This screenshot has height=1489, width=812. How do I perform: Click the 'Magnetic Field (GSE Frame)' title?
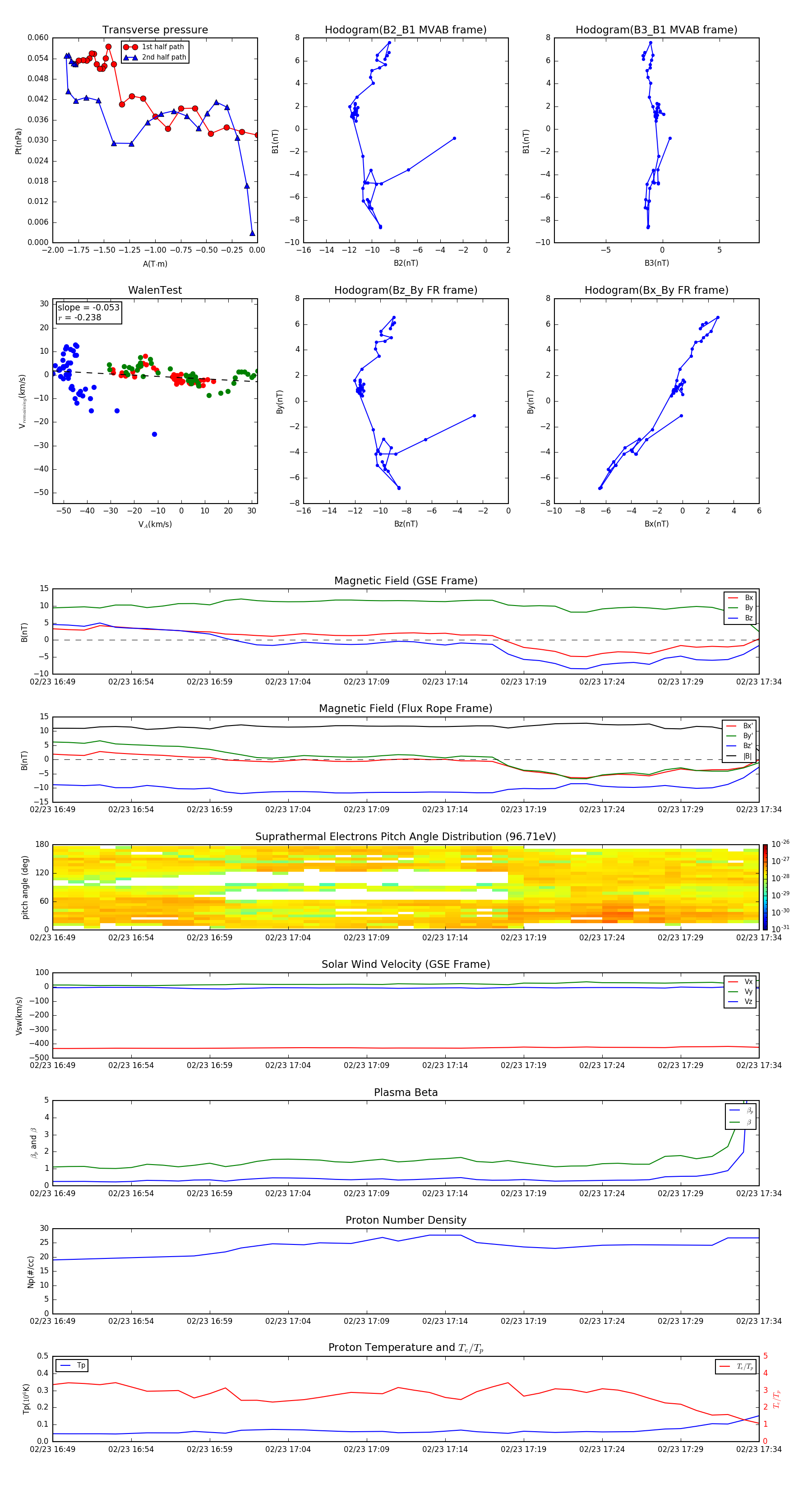coord(406,581)
